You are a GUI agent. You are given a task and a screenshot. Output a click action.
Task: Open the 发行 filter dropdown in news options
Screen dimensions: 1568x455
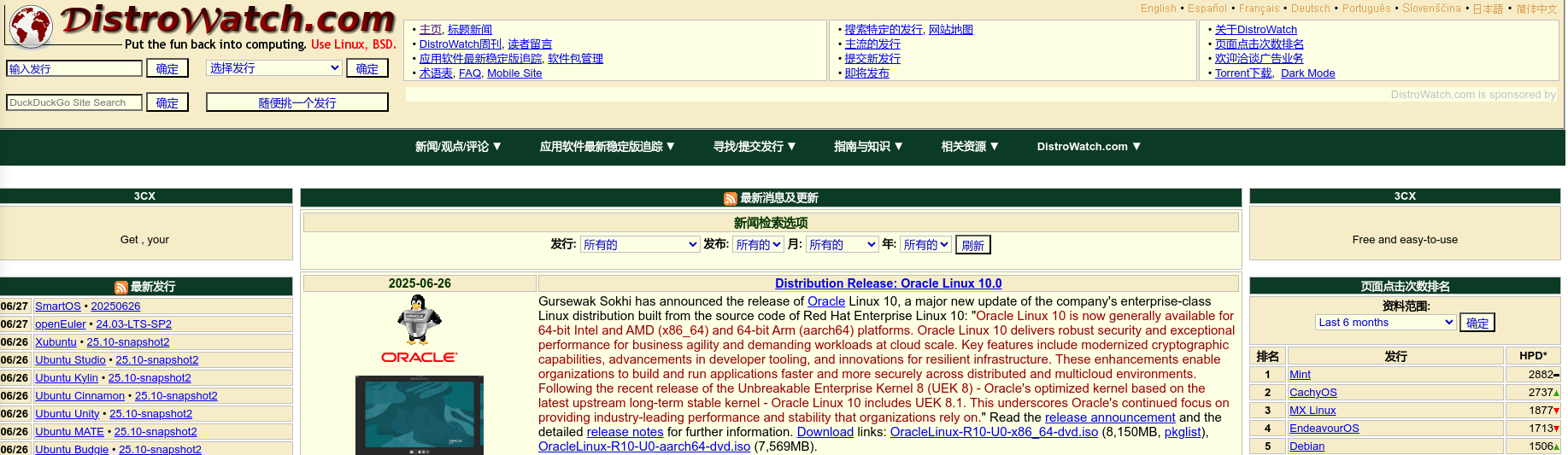640,244
